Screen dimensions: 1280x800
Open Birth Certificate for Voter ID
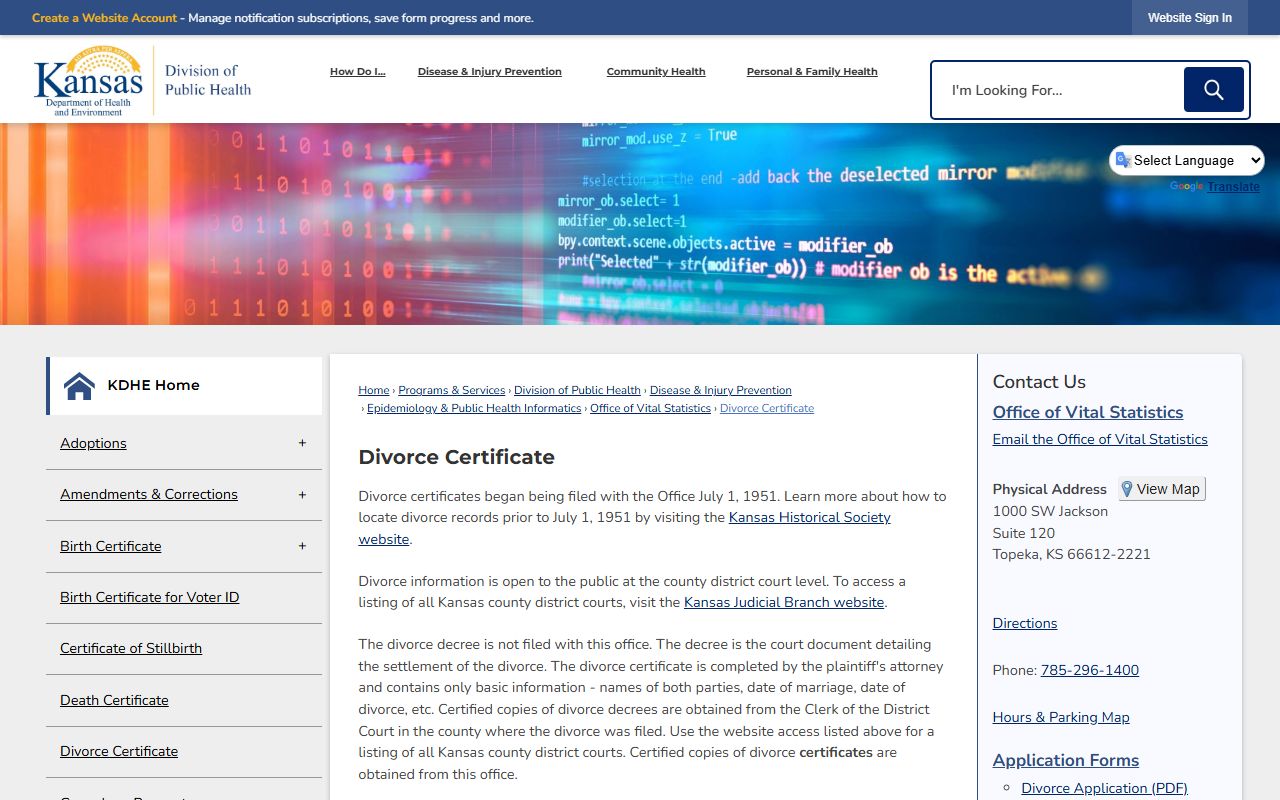(149, 597)
